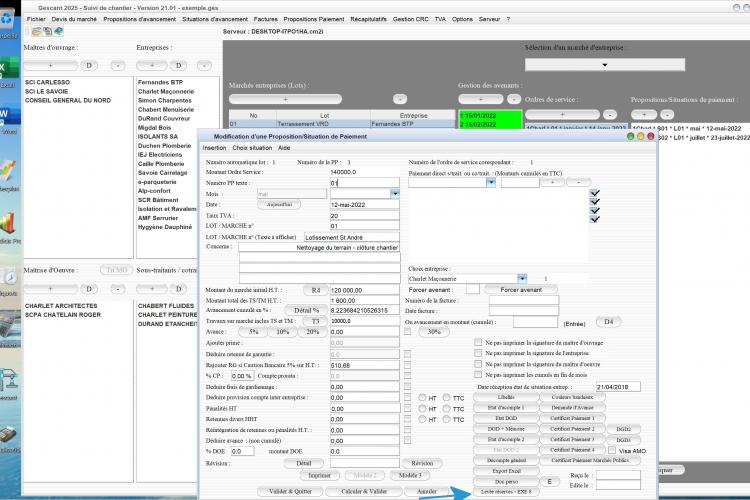Open the Insertion menu in the dialog
Image resolution: width=750 pixels, height=500 pixels.
point(214,148)
